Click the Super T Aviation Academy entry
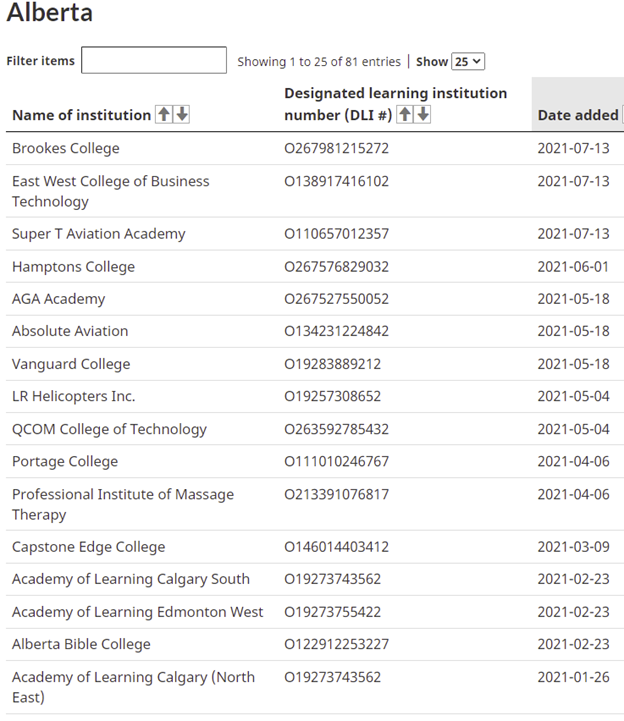 (98, 234)
